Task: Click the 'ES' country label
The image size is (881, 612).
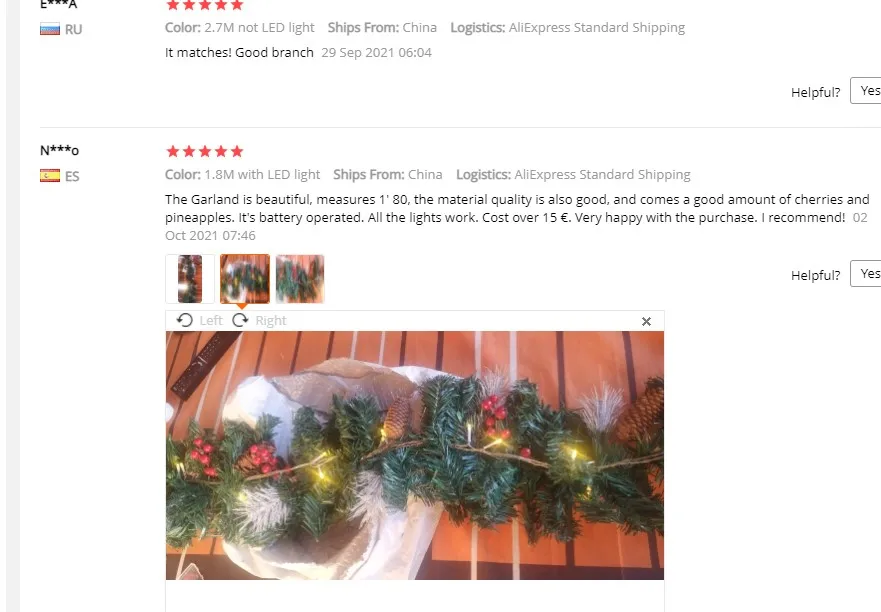Action: coord(72,176)
